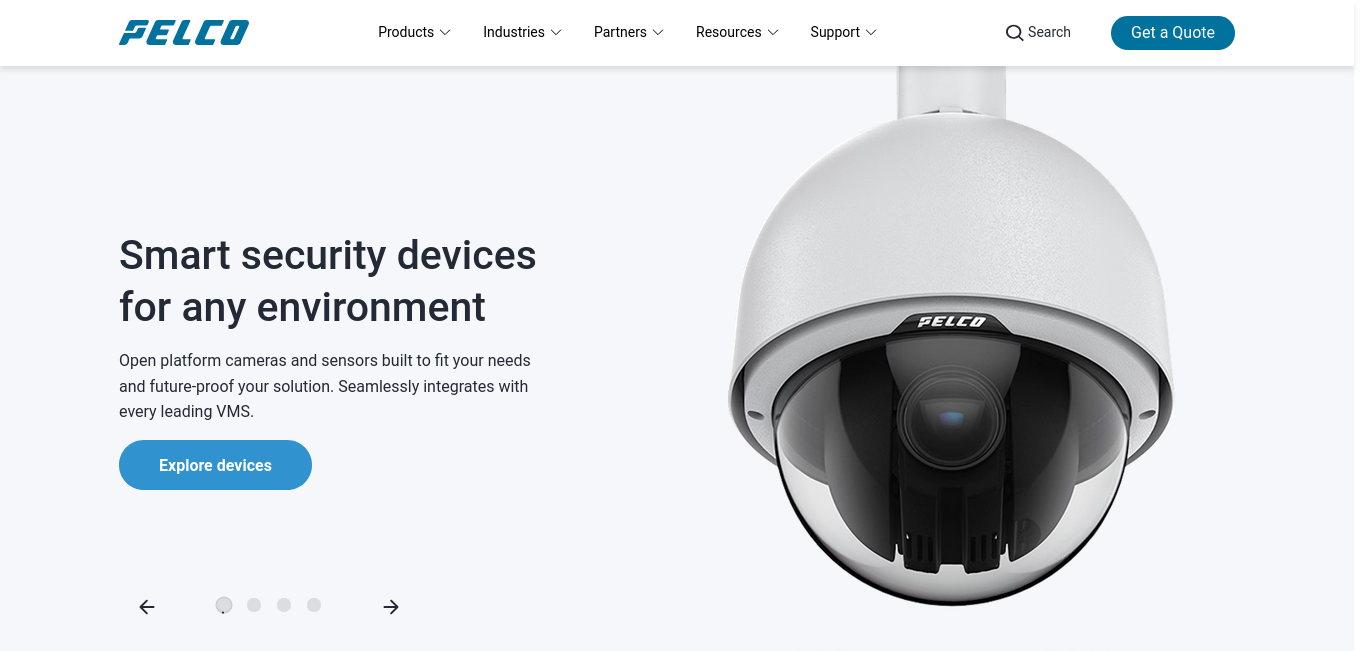Advance carousel with right arrow icon

click(391, 607)
